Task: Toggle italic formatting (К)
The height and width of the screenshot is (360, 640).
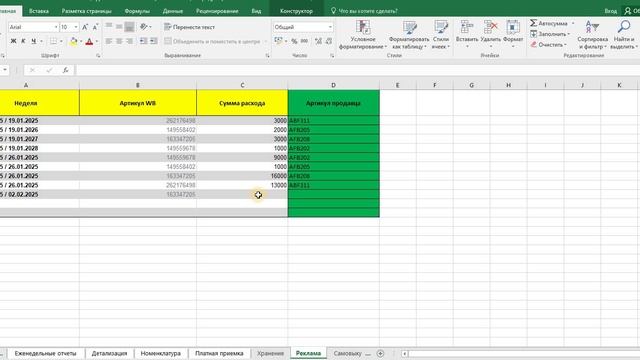Action: [23, 41]
